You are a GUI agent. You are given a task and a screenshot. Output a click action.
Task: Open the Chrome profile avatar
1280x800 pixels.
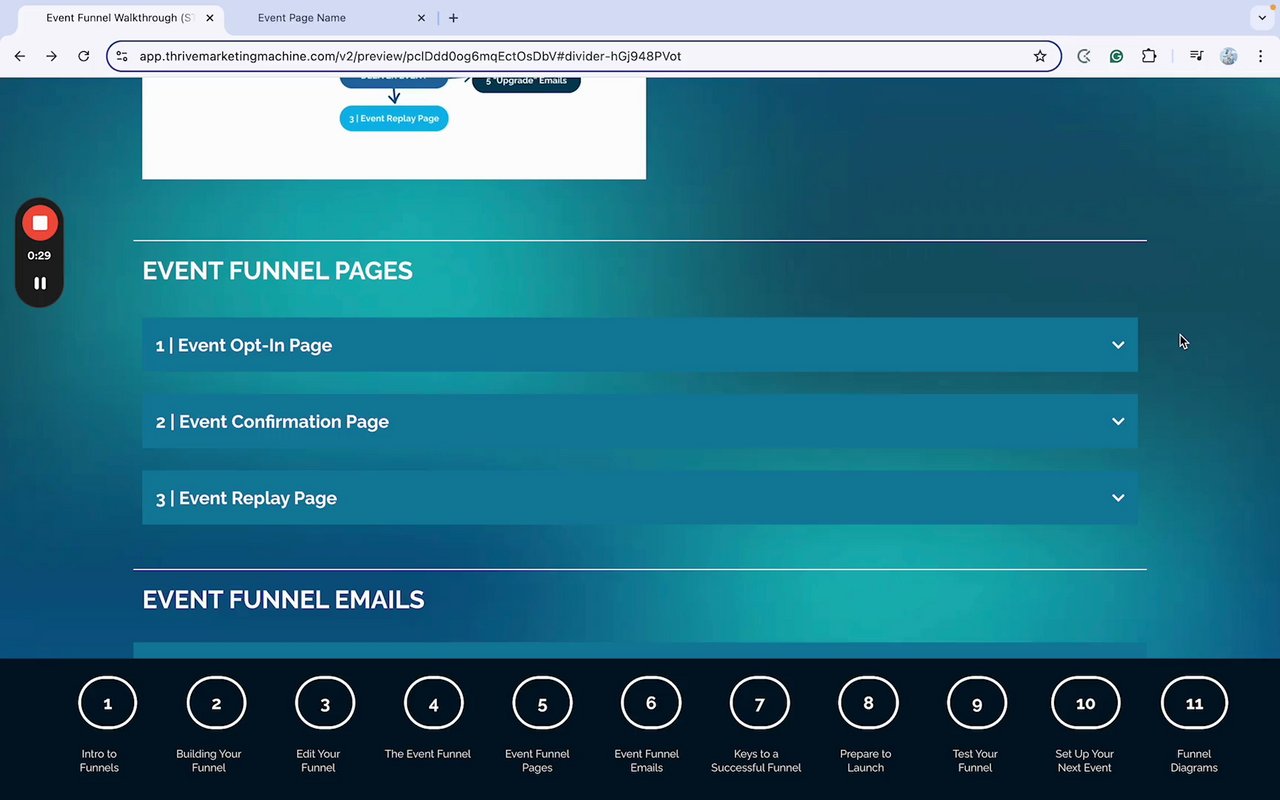click(x=1229, y=56)
